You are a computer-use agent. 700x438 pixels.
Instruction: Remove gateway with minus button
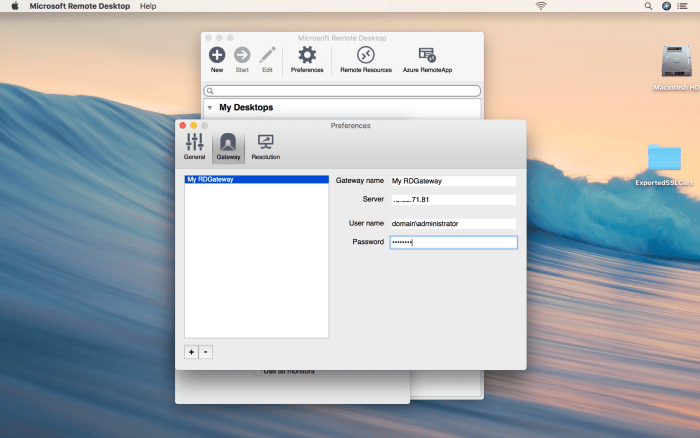tap(206, 352)
